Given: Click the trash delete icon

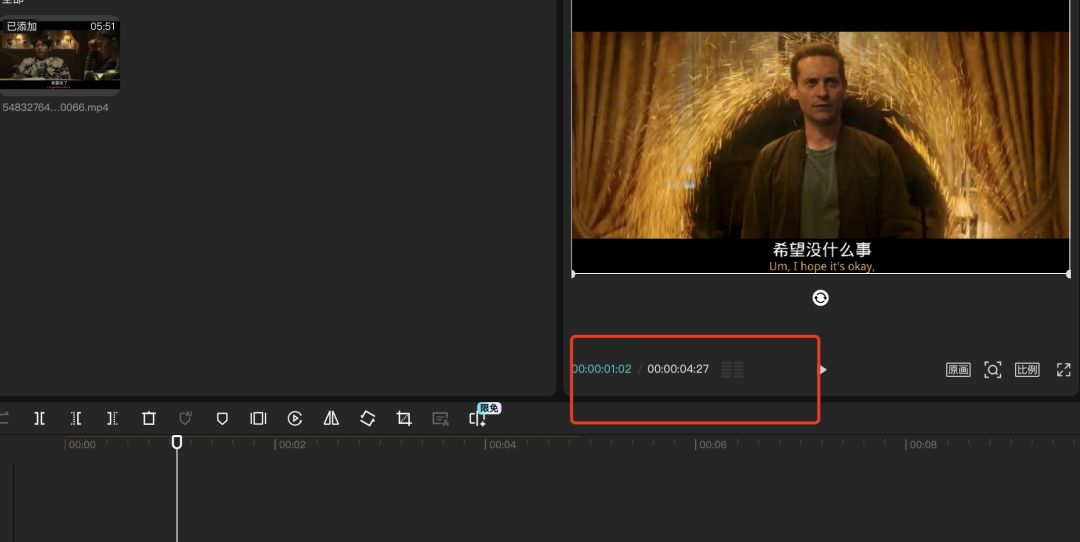Looking at the screenshot, I should click(149, 418).
